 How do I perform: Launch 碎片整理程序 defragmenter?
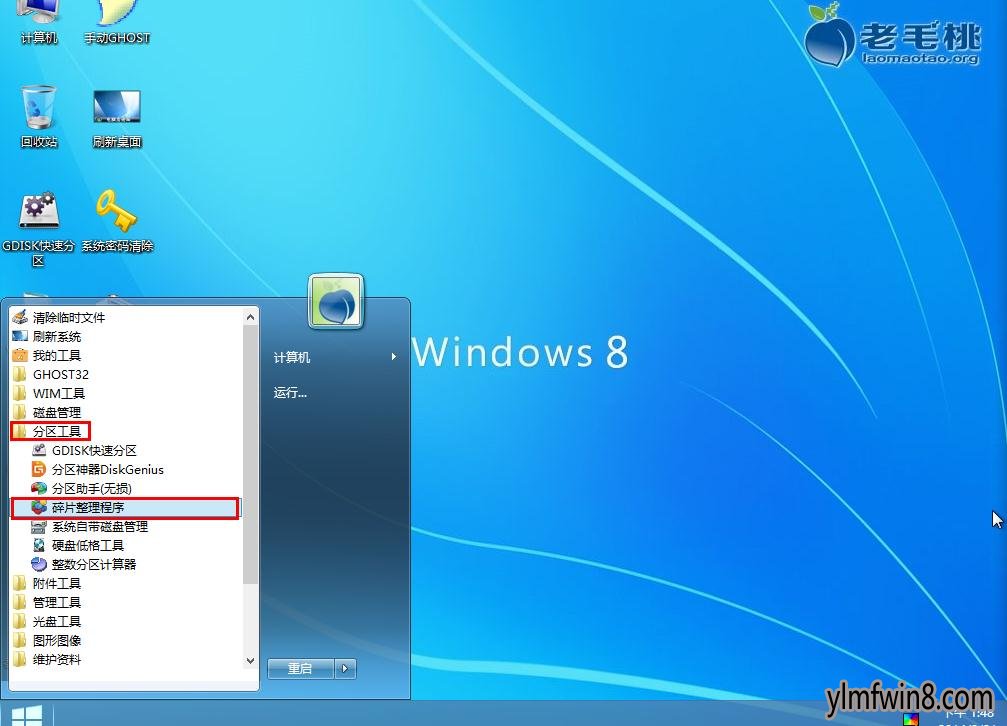point(126,508)
